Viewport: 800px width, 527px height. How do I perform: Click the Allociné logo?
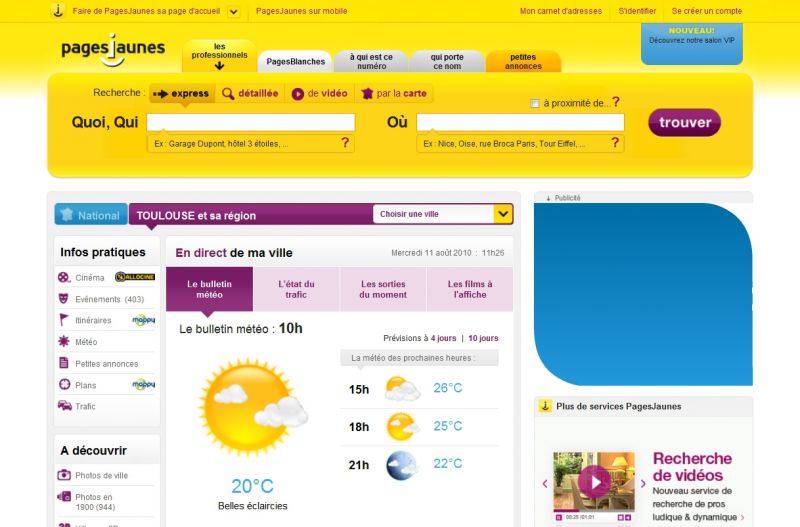(135, 277)
